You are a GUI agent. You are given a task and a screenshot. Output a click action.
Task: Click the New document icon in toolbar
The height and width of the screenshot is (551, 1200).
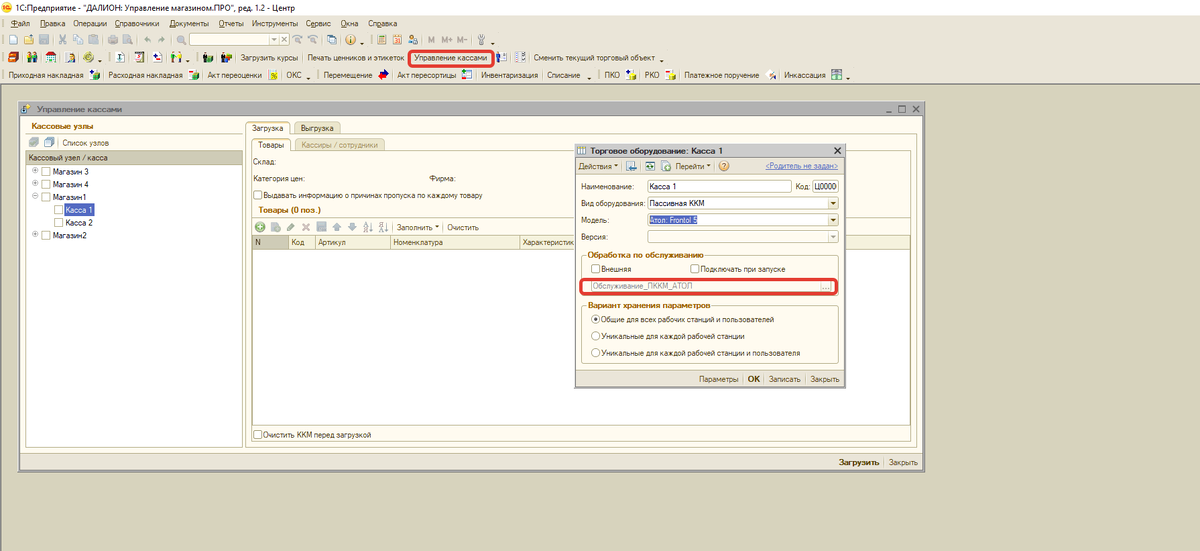13,39
